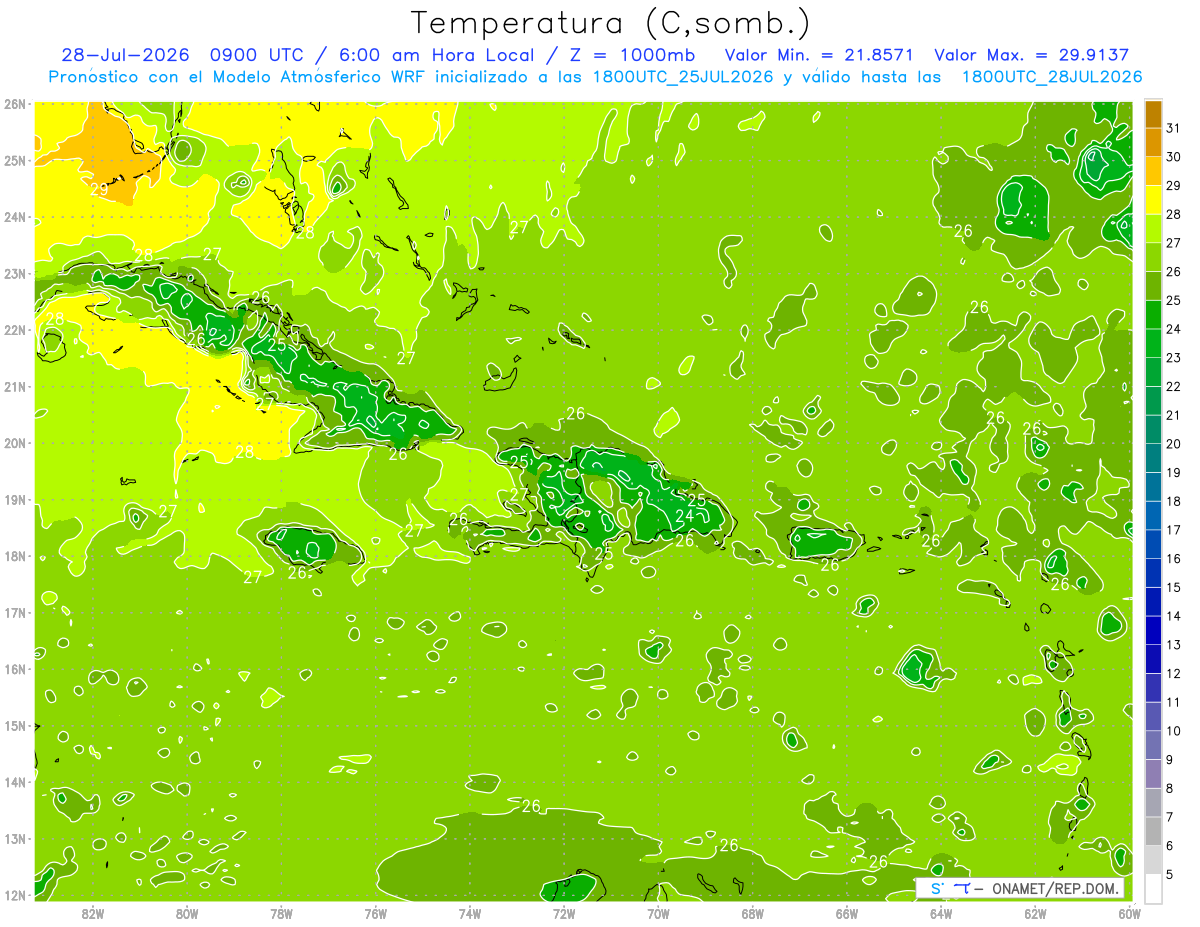Screen dimensions: 1200x927
Task: Click the '19N' latitude axis label
Action: [14, 500]
